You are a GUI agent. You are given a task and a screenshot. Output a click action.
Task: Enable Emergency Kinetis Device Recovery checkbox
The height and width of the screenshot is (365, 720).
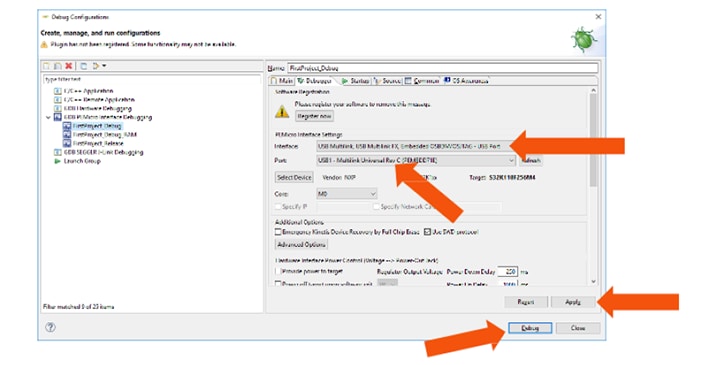pos(278,232)
